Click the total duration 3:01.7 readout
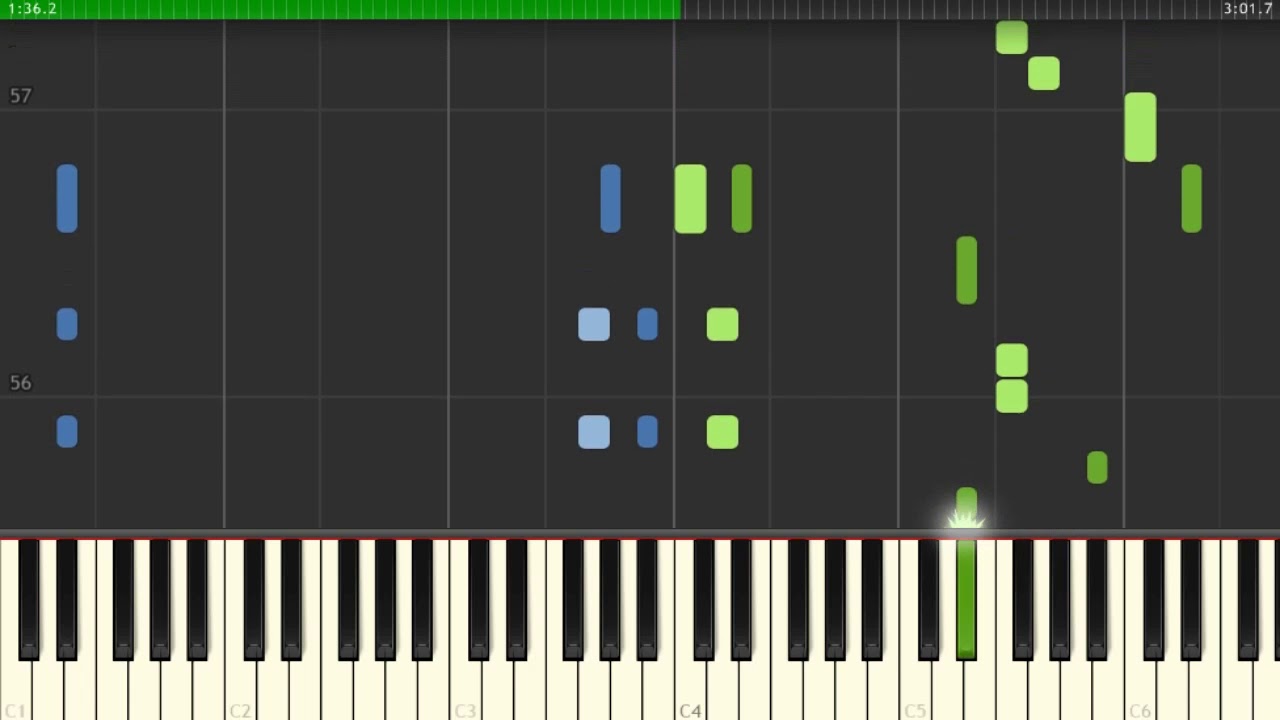 point(1247,9)
